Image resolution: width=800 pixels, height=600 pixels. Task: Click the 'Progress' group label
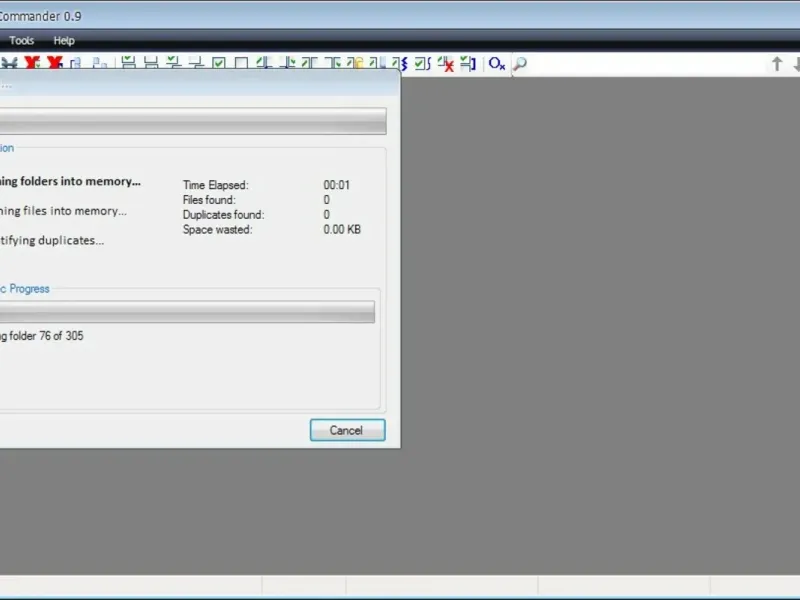point(29,288)
